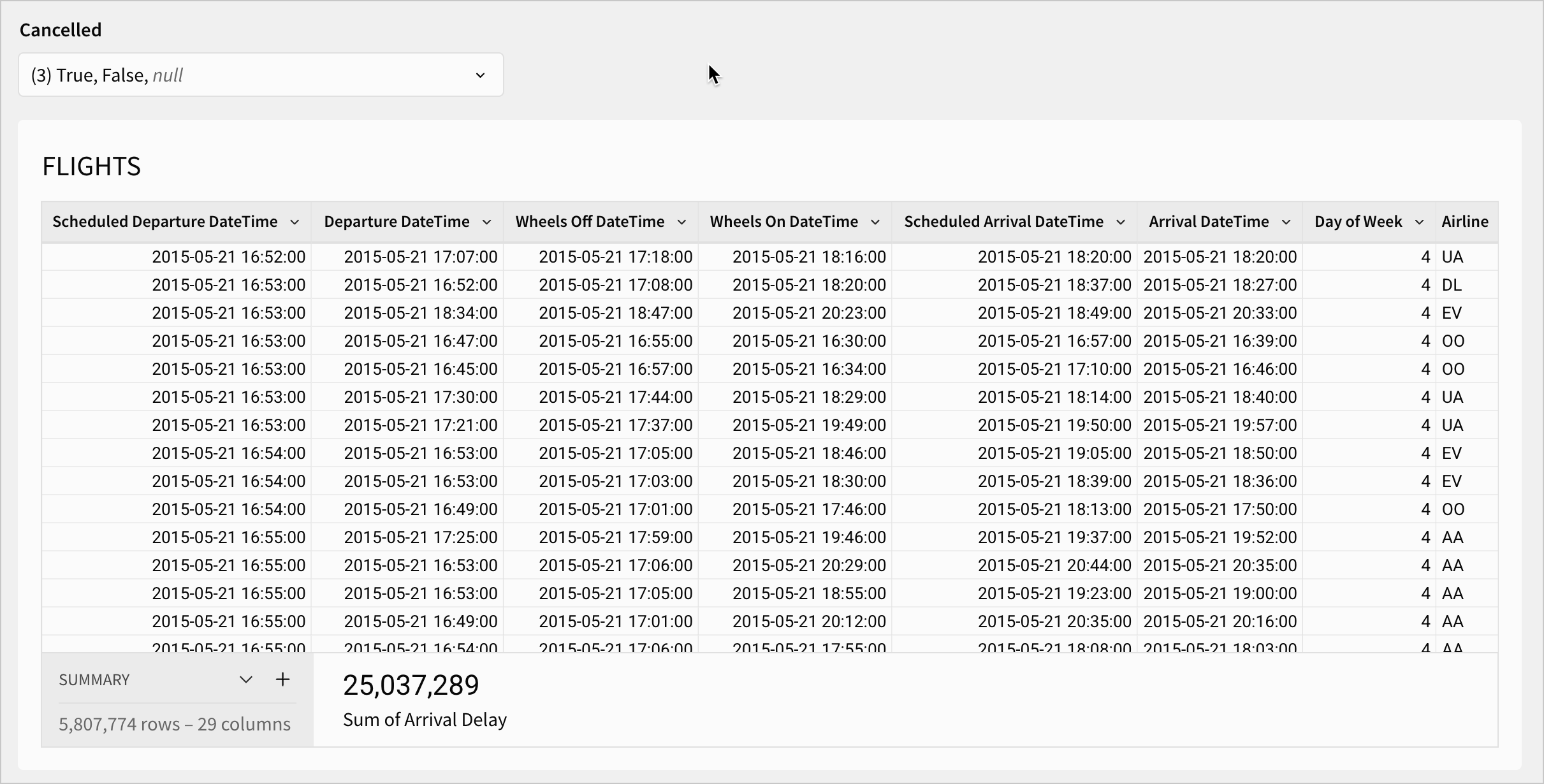Select the Wheels On DateTime header label
Viewport: 1544px width, 784px height.
click(783, 222)
